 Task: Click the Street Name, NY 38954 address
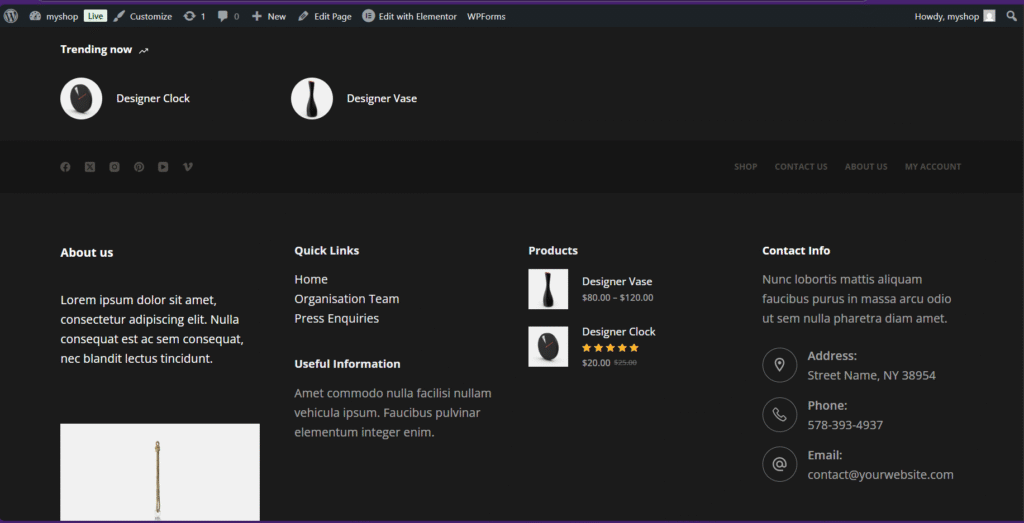pos(871,375)
